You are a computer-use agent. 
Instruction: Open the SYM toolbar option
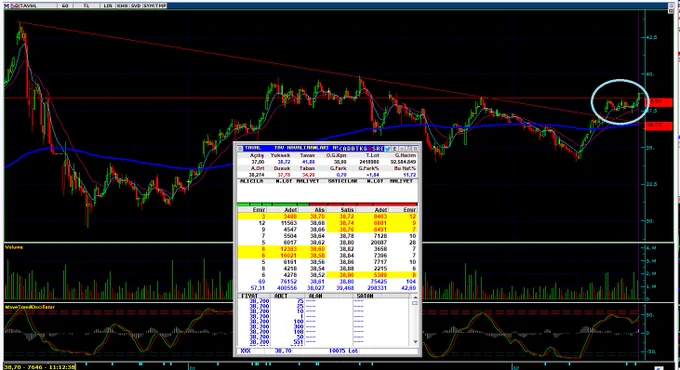149,6
